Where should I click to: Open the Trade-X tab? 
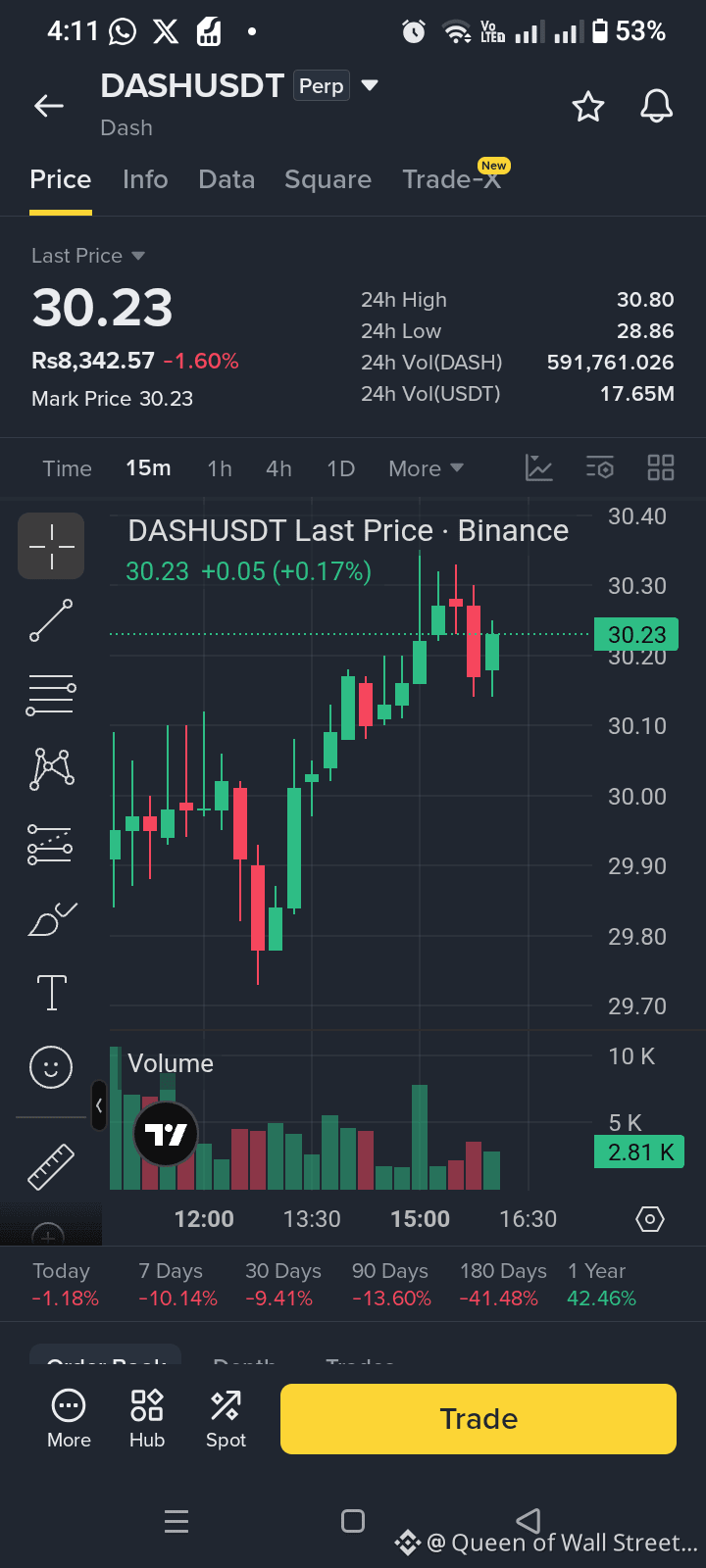(x=452, y=179)
